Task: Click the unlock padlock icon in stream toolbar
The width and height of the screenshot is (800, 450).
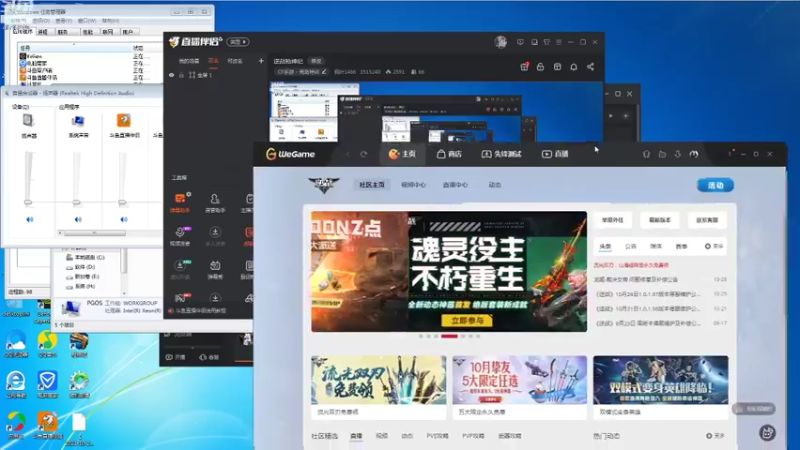Action: tap(540, 67)
